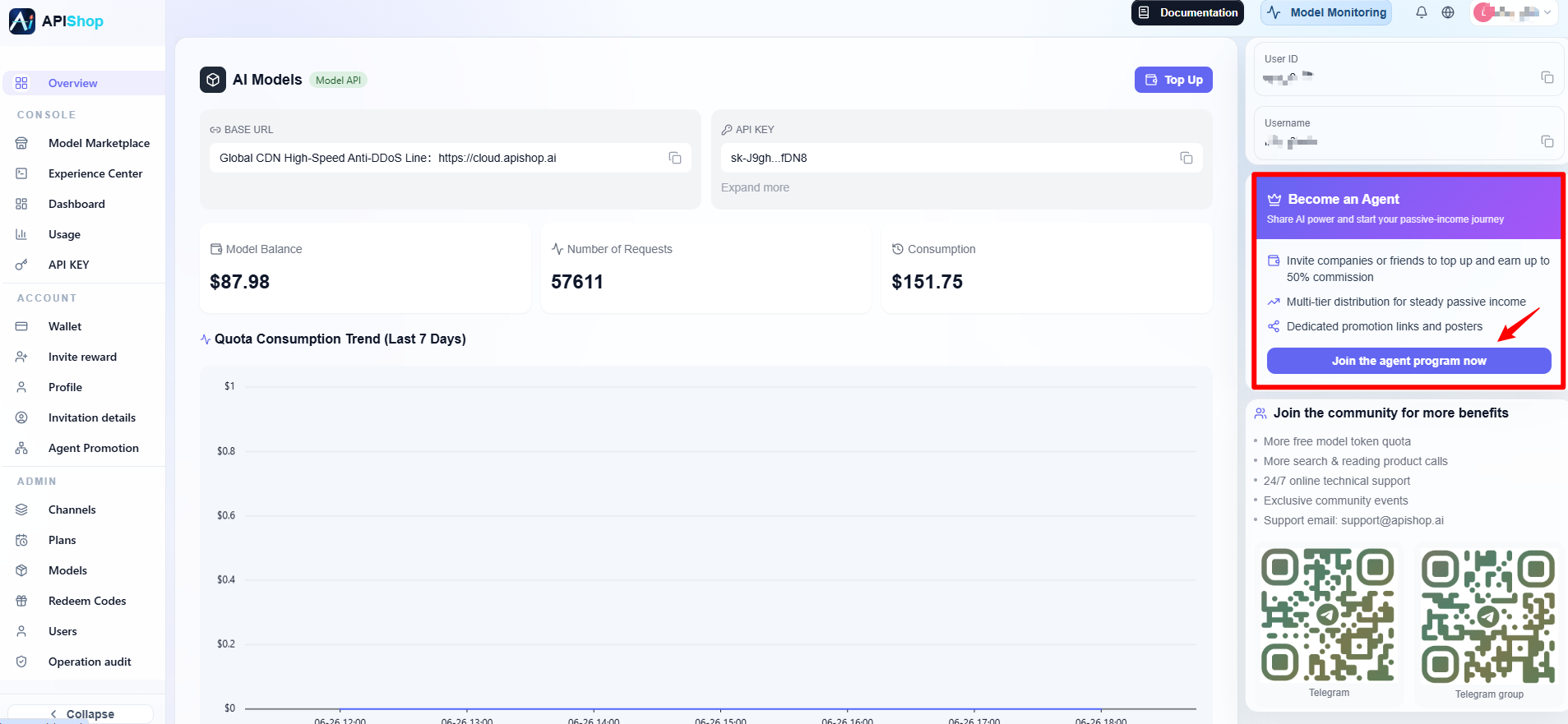Open the notifications bell
1568x724 pixels.
1422,12
